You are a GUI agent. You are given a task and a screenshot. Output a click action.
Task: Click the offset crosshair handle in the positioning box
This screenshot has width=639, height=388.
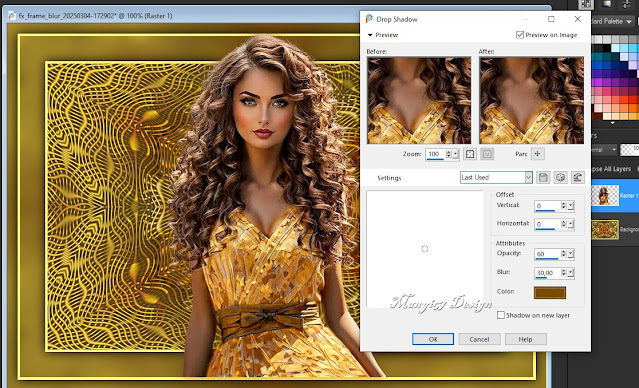pos(425,249)
